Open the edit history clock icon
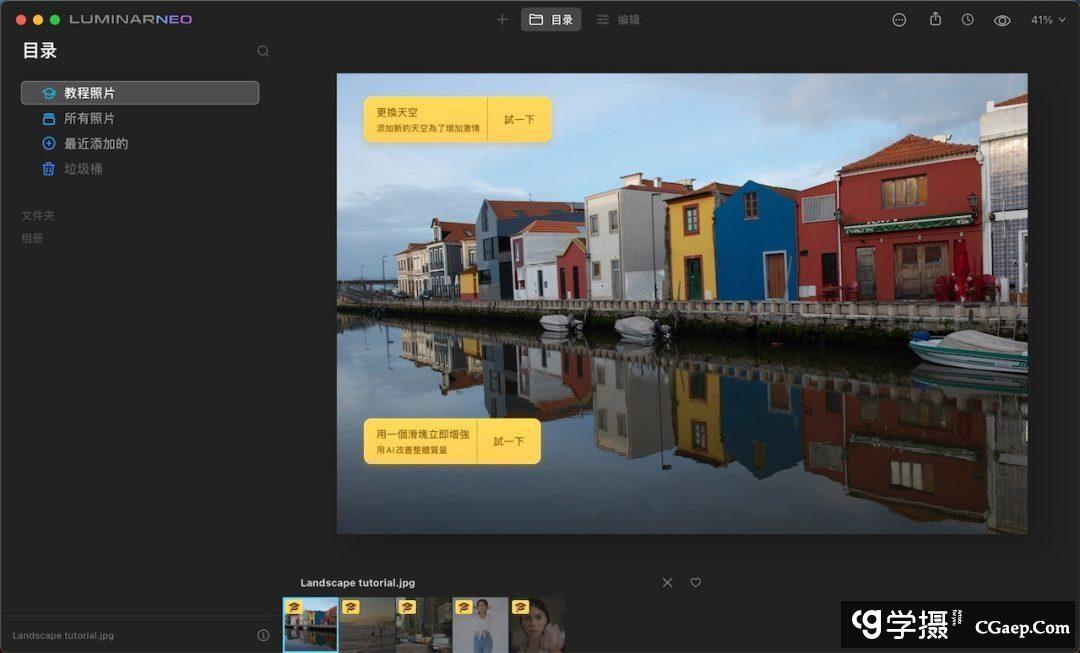Screen dimensions: 1080x653 pos(968,20)
